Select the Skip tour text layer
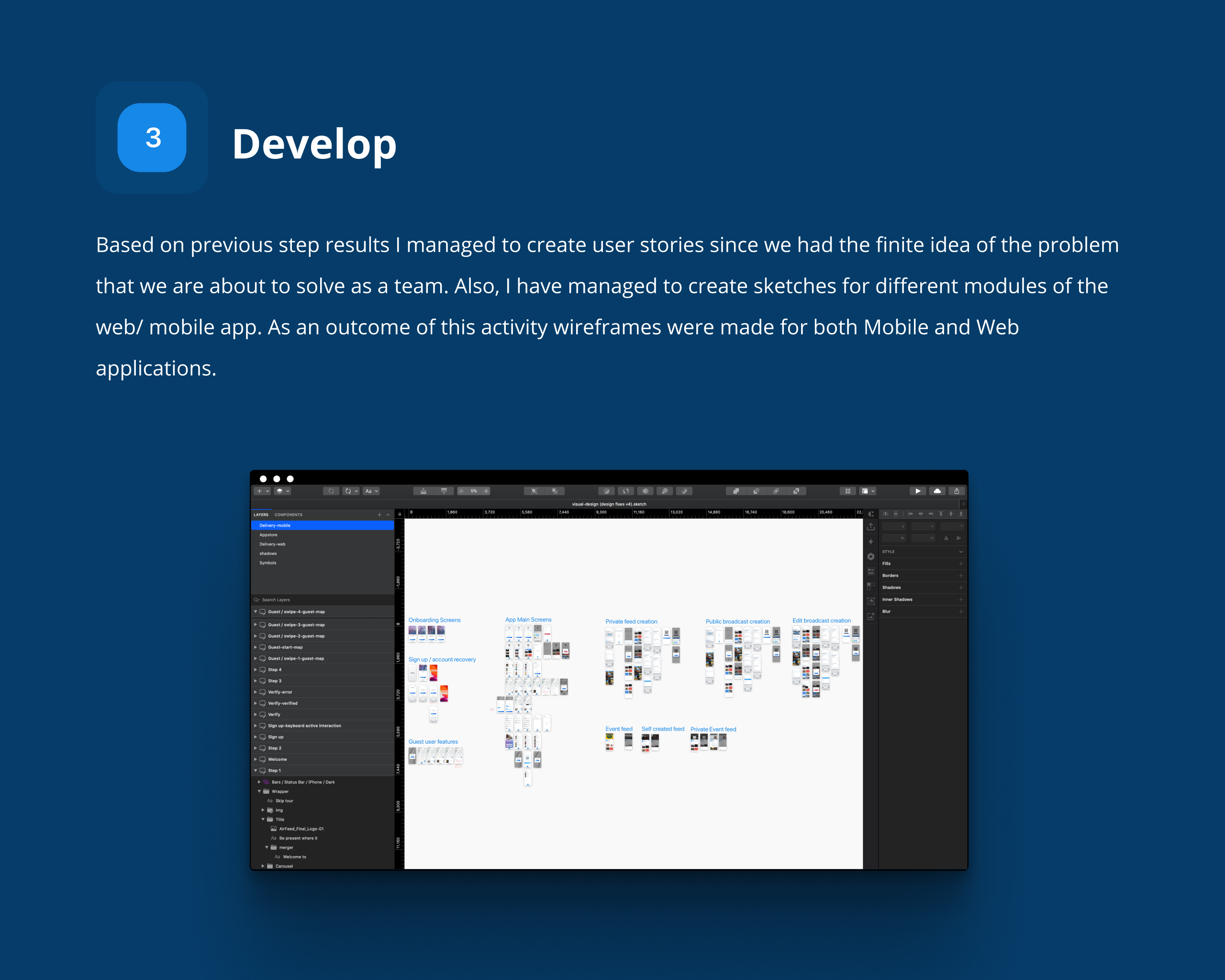Viewport: 1225px width, 980px height. pyautogui.click(x=322, y=801)
